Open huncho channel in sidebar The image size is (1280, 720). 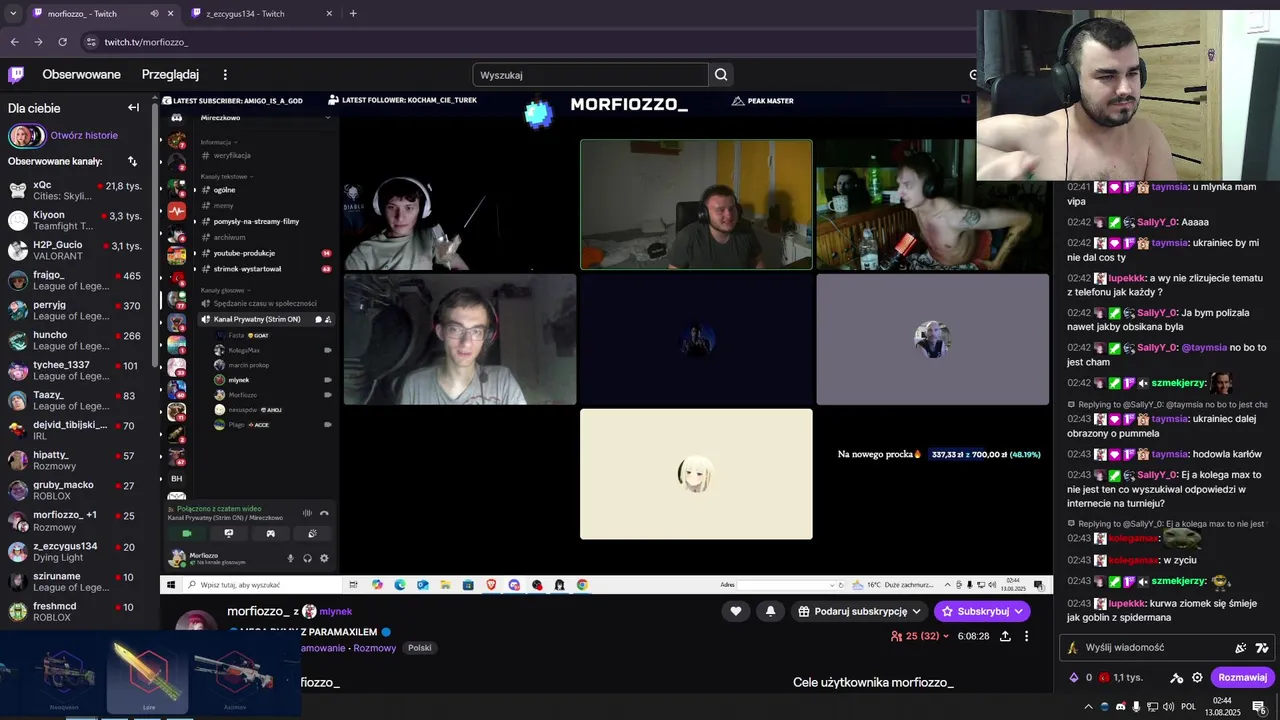coord(79,341)
